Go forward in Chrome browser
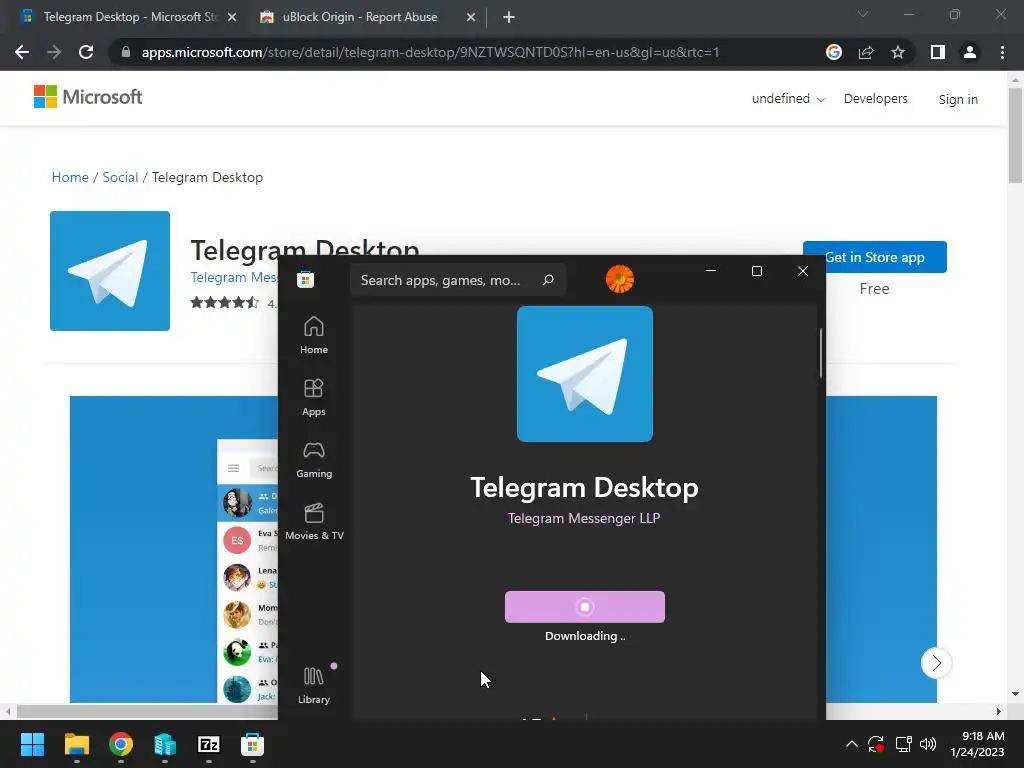The width and height of the screenshot is (1024, 768). (54, 52)
